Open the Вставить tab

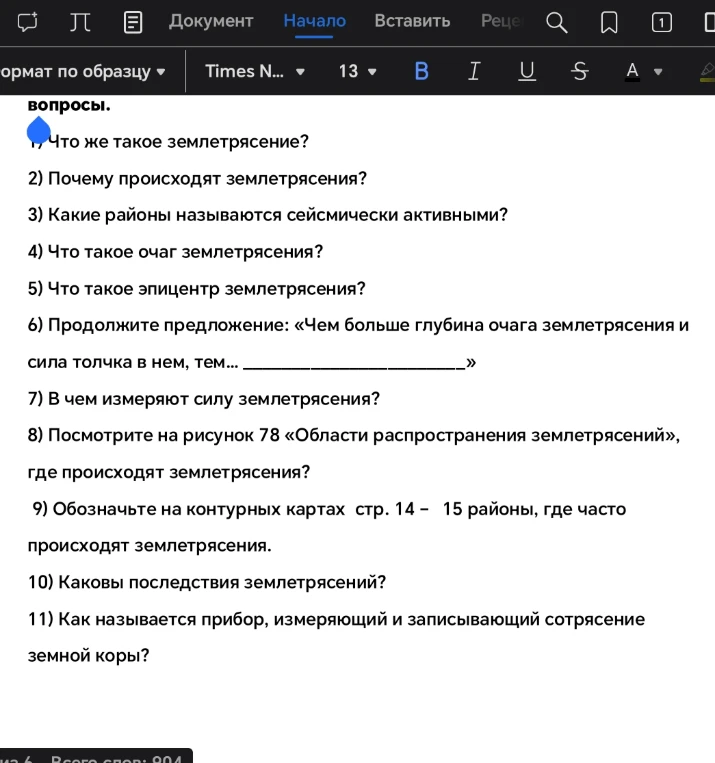point(412,21)
